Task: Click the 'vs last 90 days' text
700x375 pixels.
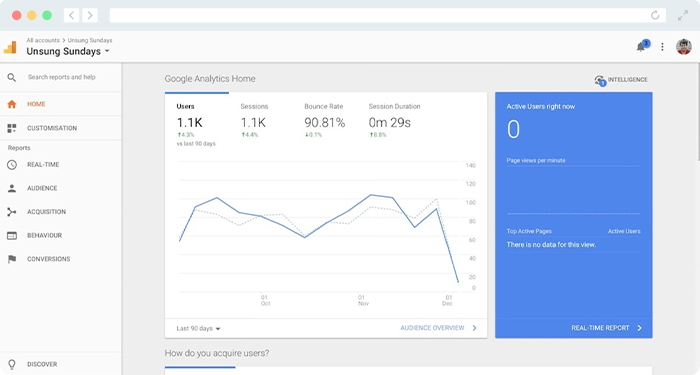Action: click(196, 144)
